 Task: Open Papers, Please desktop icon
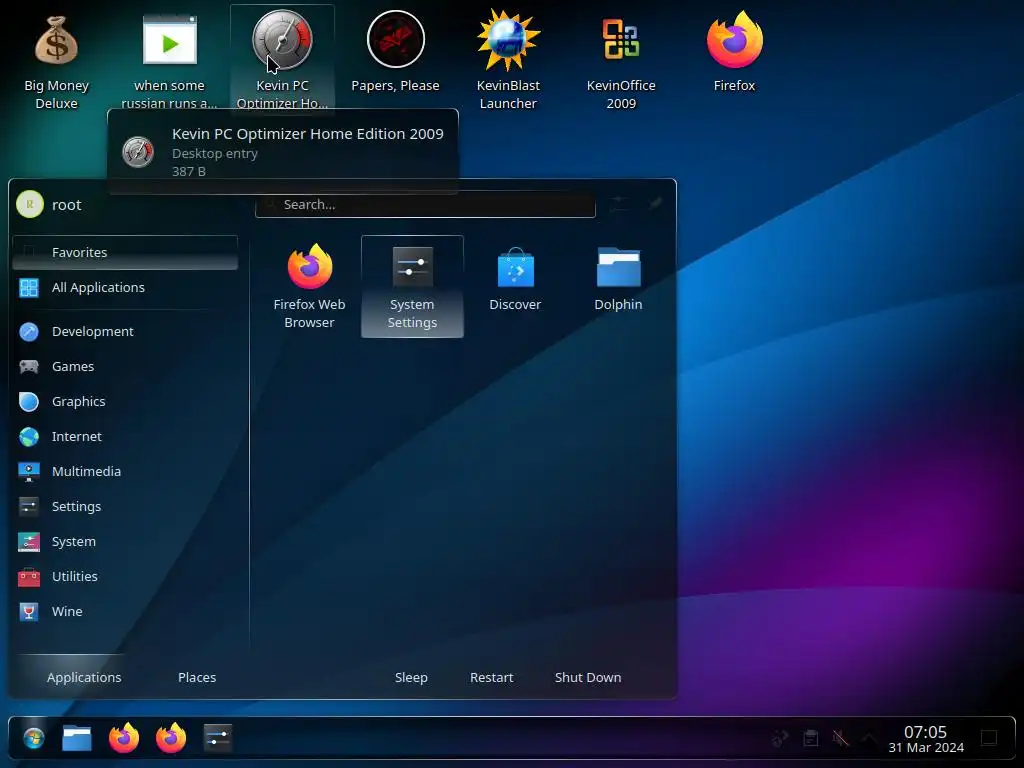pos(395,52)
